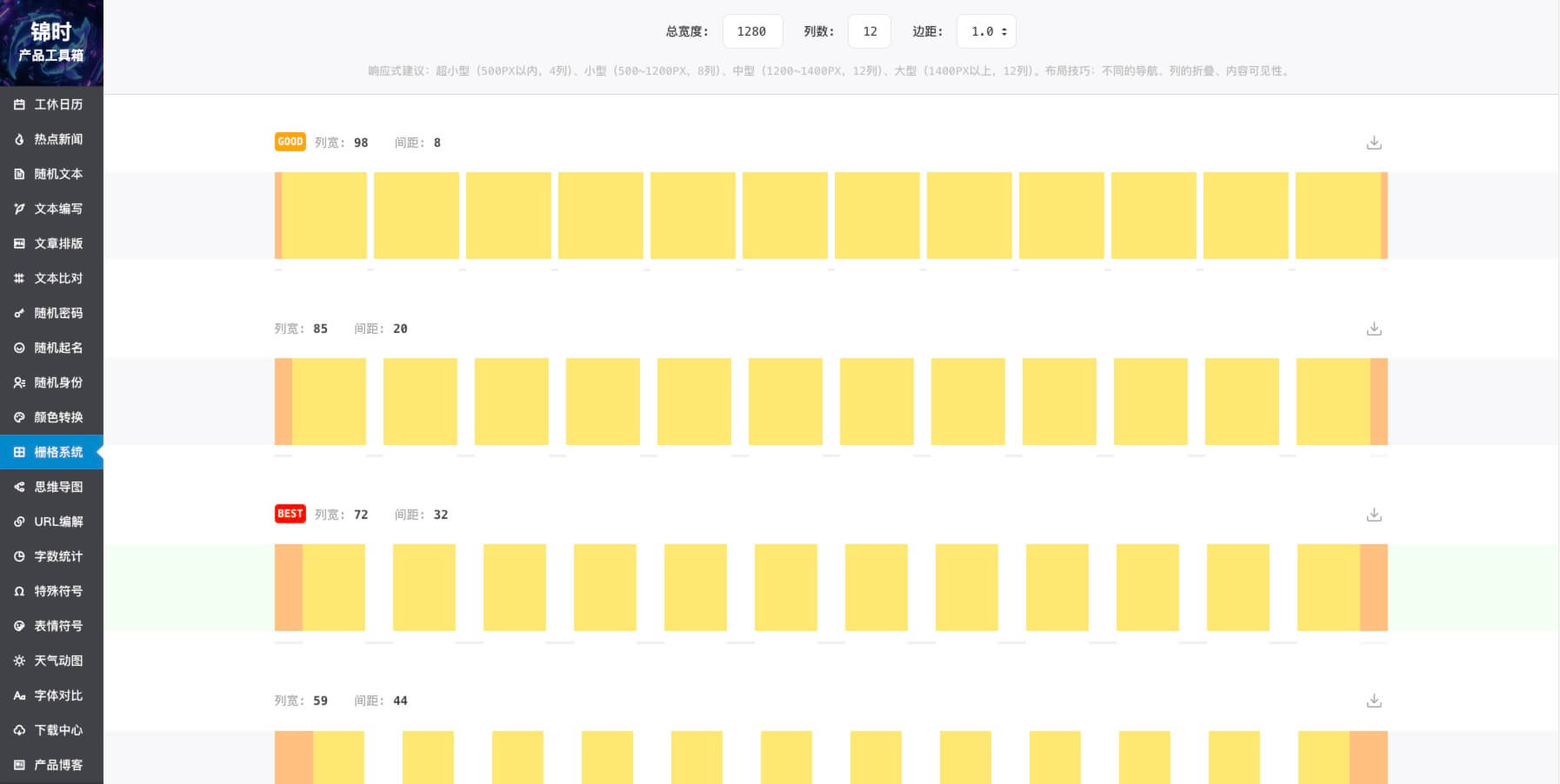This screenshot has height=784, width=1560.
Task: Click the 随机文本 document icon
Action: pyautogui.click(x=19, y=174)
